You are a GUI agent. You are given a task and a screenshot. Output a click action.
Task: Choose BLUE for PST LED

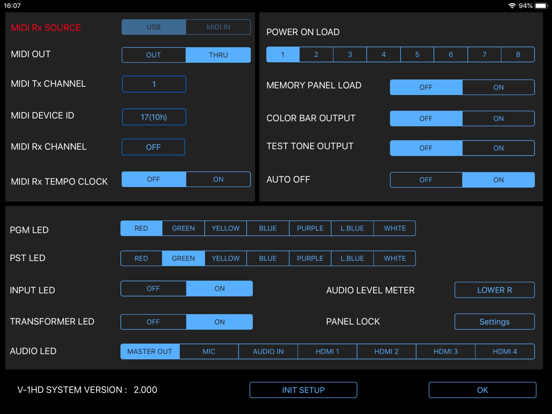pyautogui.click(x=268, y=258)
